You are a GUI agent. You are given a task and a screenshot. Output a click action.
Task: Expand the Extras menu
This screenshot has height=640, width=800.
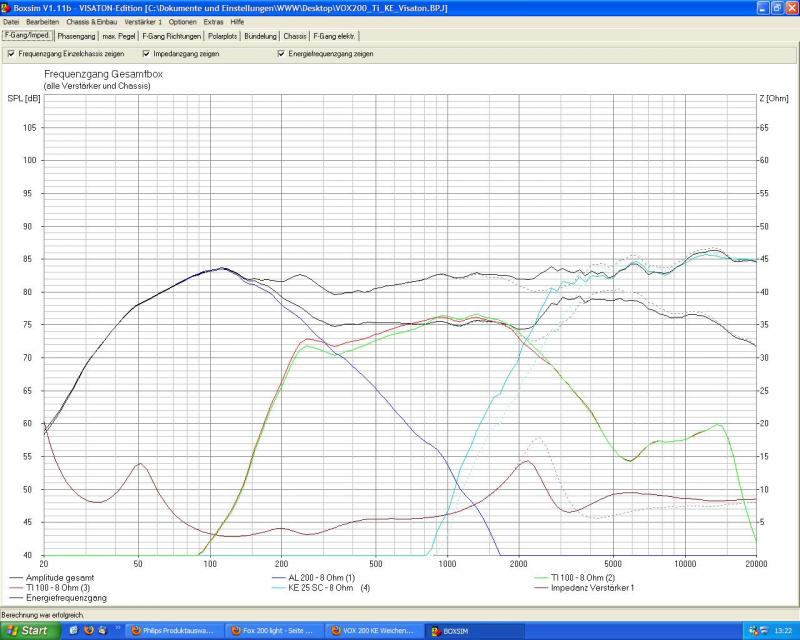tap(213, 21)
